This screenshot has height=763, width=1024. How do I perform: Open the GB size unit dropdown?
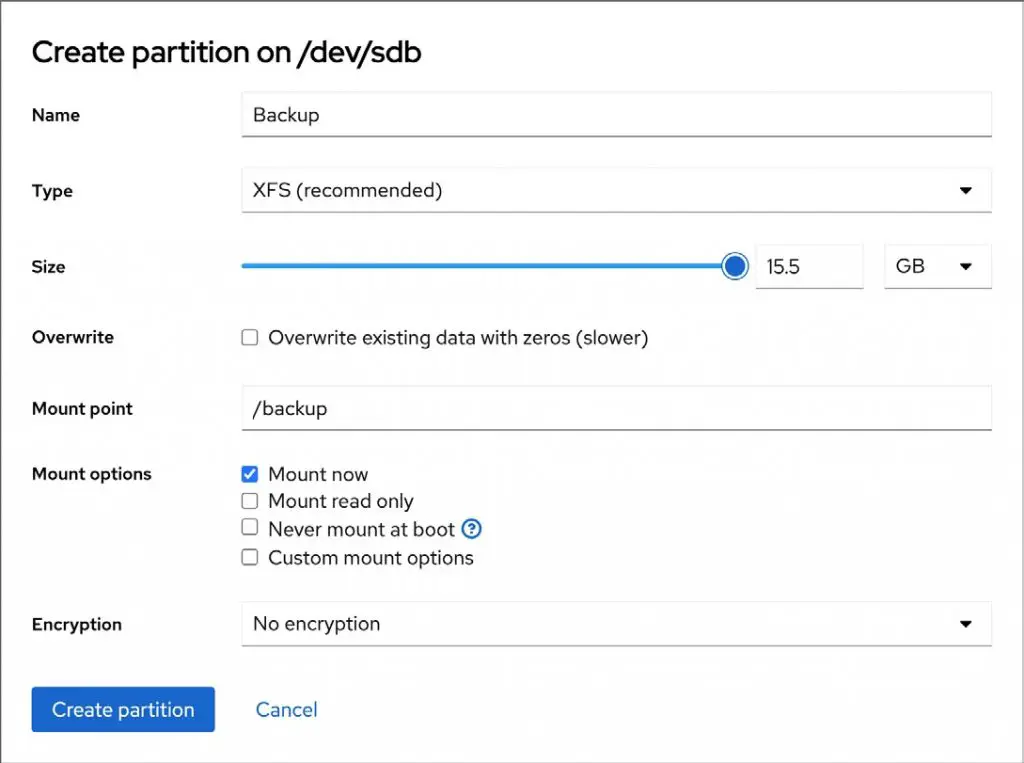click(937, 267)
